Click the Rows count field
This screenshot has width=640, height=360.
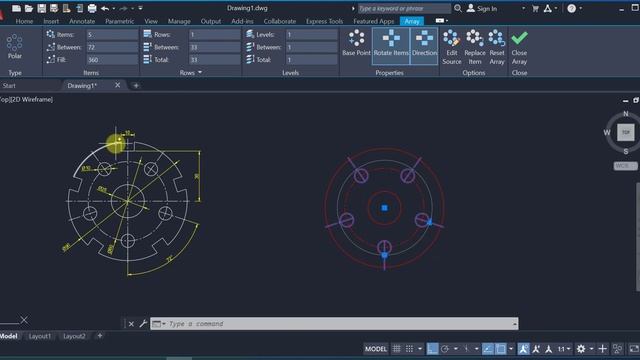click(x=214, y=35)
